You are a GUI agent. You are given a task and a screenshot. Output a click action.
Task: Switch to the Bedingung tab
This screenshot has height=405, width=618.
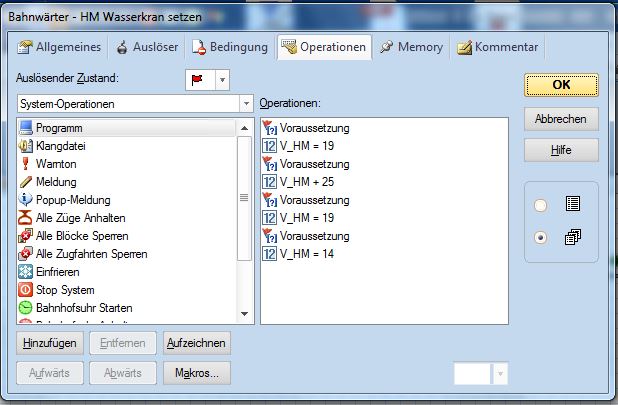point(231,47)
